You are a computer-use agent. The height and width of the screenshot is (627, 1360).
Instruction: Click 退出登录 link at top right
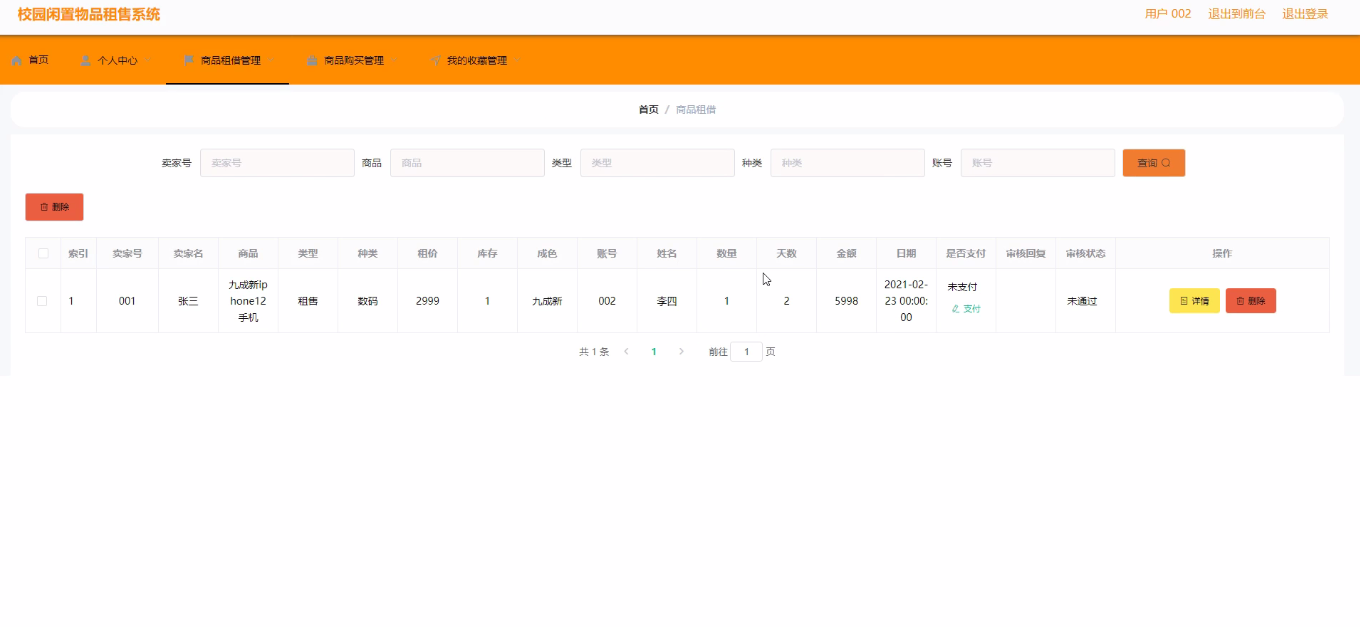coord(1305,14)
